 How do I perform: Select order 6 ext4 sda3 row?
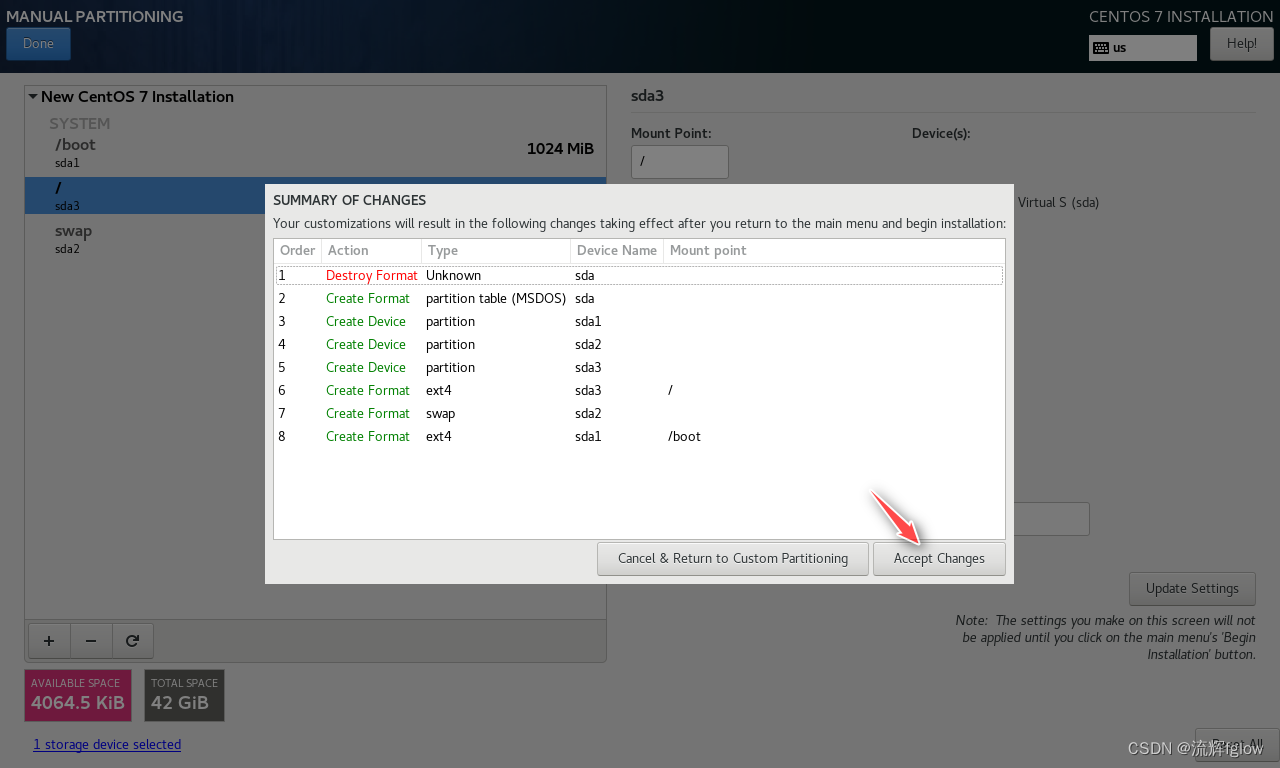coord(639,390)
